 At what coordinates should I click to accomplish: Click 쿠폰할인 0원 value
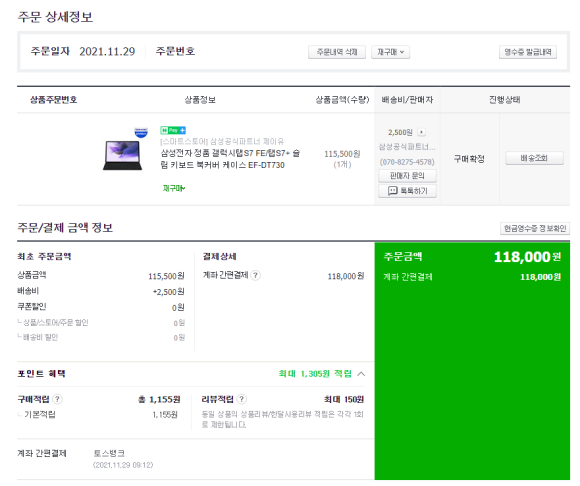point(178,307)
